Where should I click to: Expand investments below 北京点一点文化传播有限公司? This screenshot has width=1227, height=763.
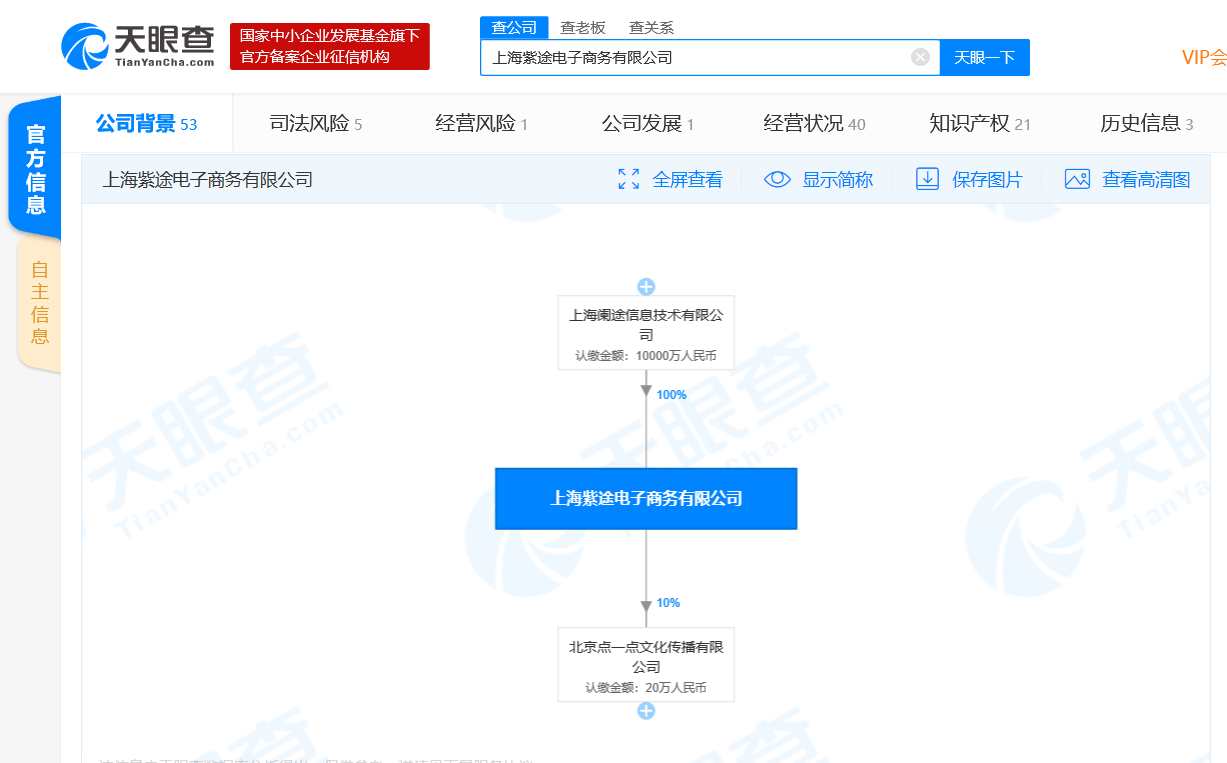[646, 711]
